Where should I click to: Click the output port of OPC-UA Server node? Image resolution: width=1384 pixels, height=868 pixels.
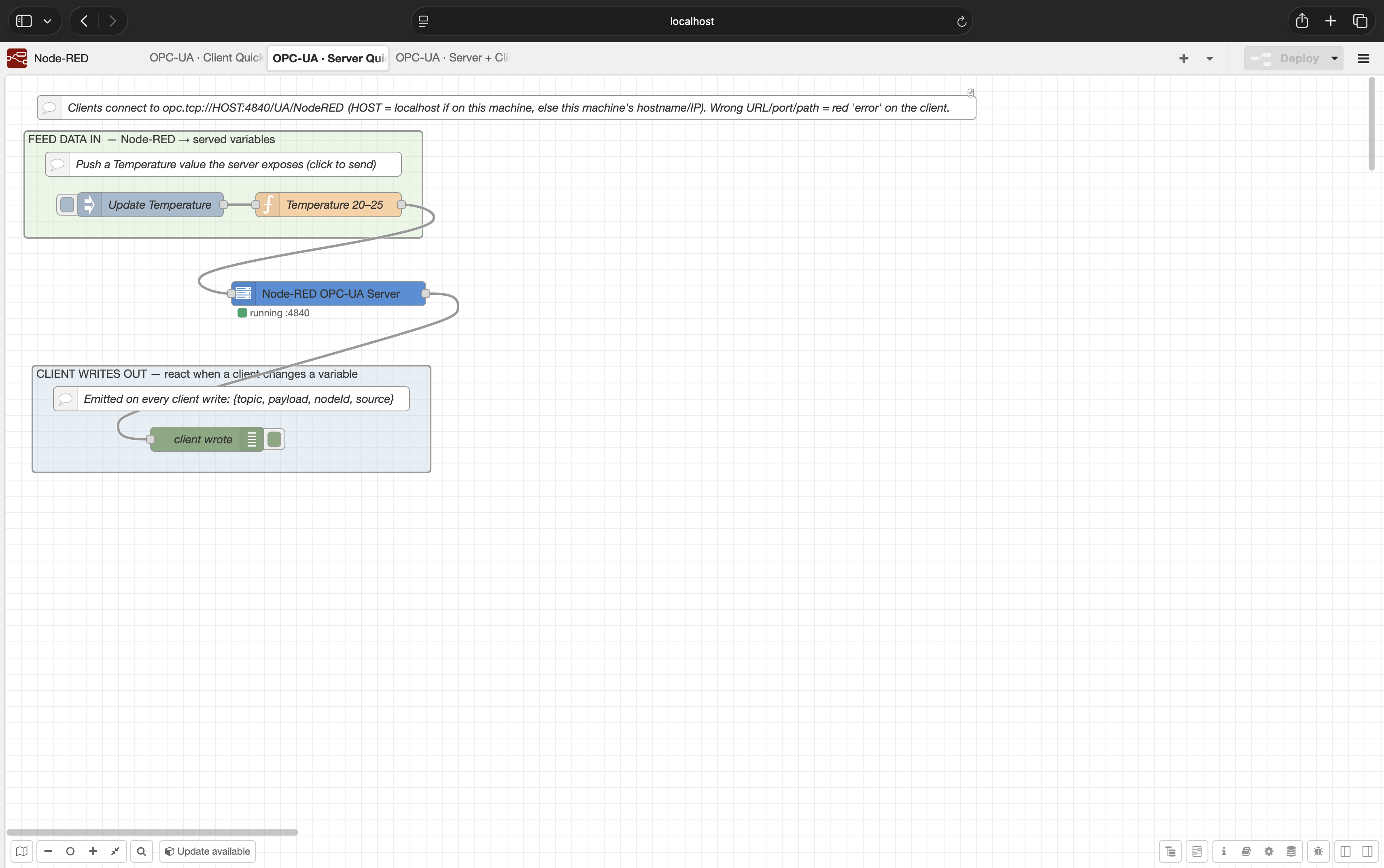click(426, 293)
